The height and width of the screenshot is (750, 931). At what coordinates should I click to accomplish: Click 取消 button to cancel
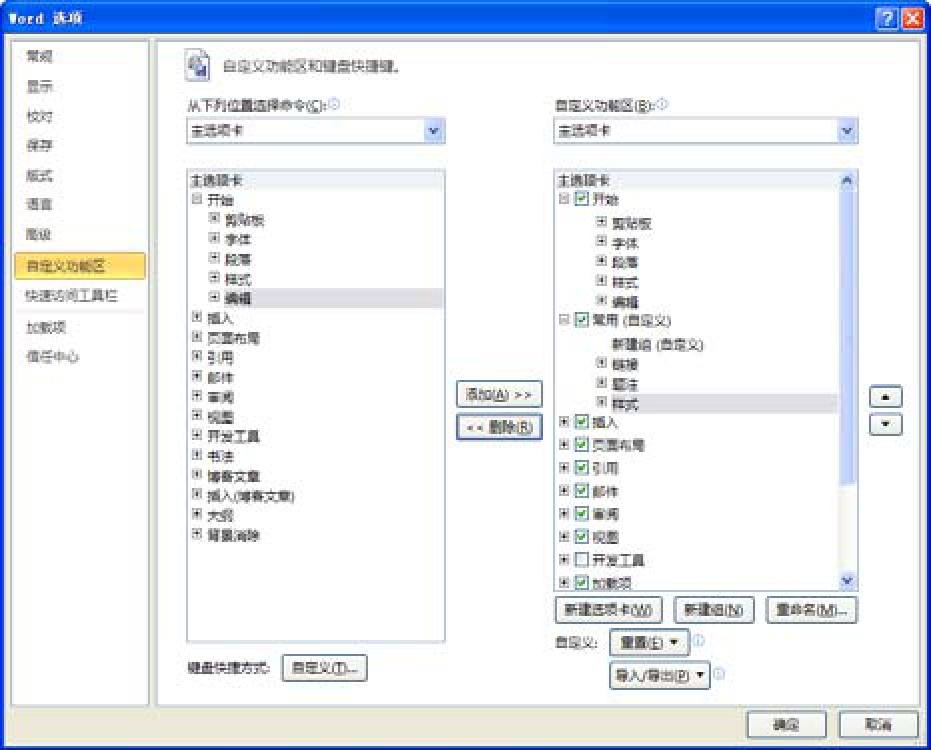pos(878,724)
